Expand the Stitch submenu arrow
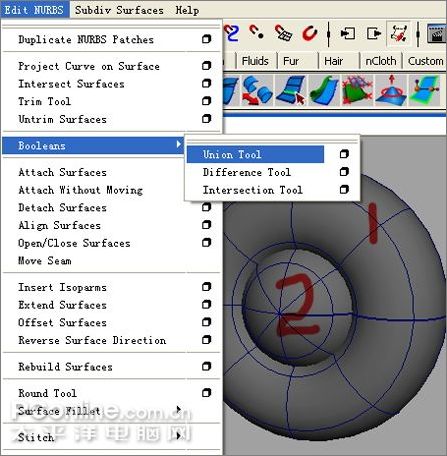Image resolution: width=447 pixels, height=456 pixels. tap(179, 435)
